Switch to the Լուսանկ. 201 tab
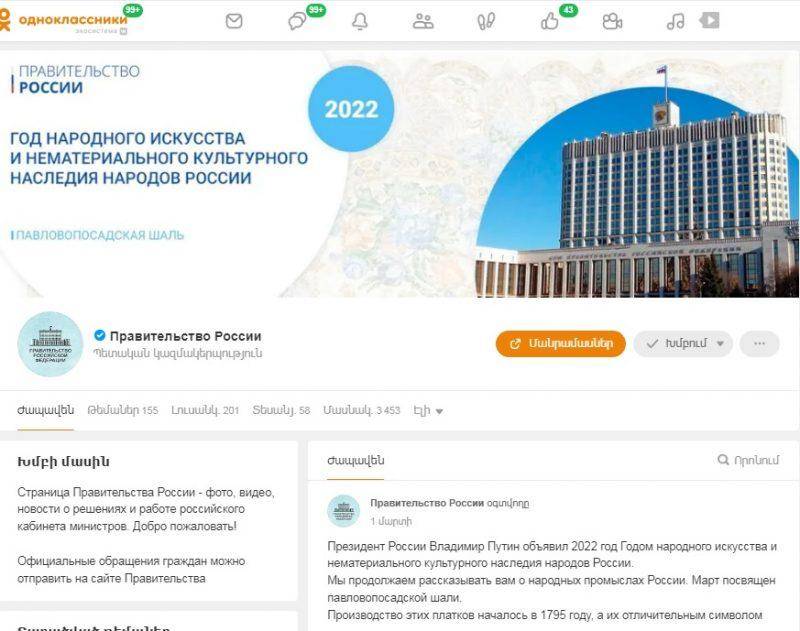Viewport: 800px width, 631px height. point(205,410)
